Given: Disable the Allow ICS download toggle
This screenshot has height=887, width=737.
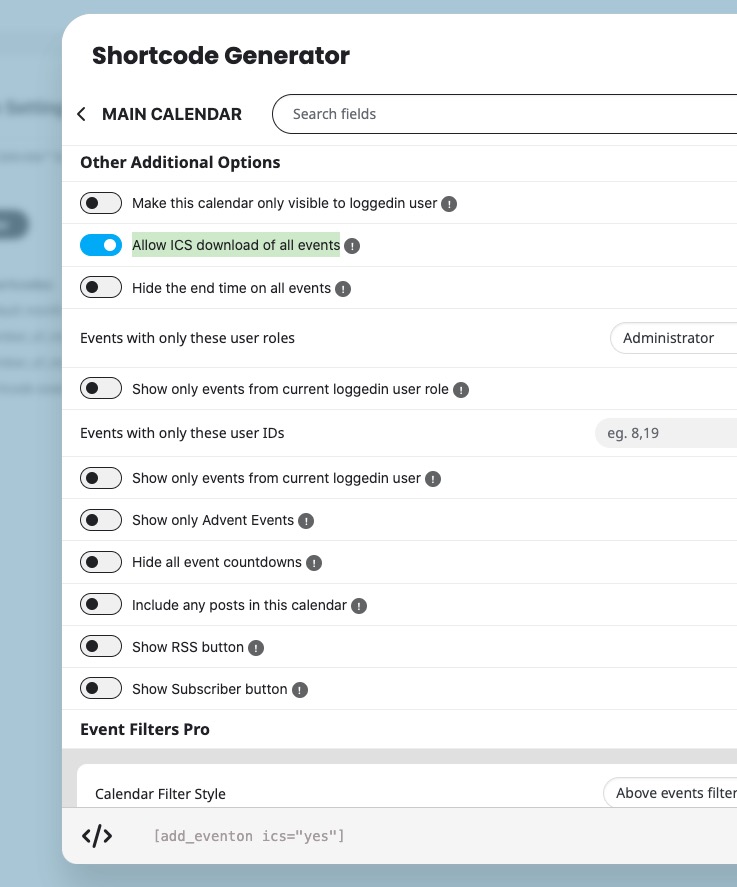Looking at the screenshot, I should (101, 245).
